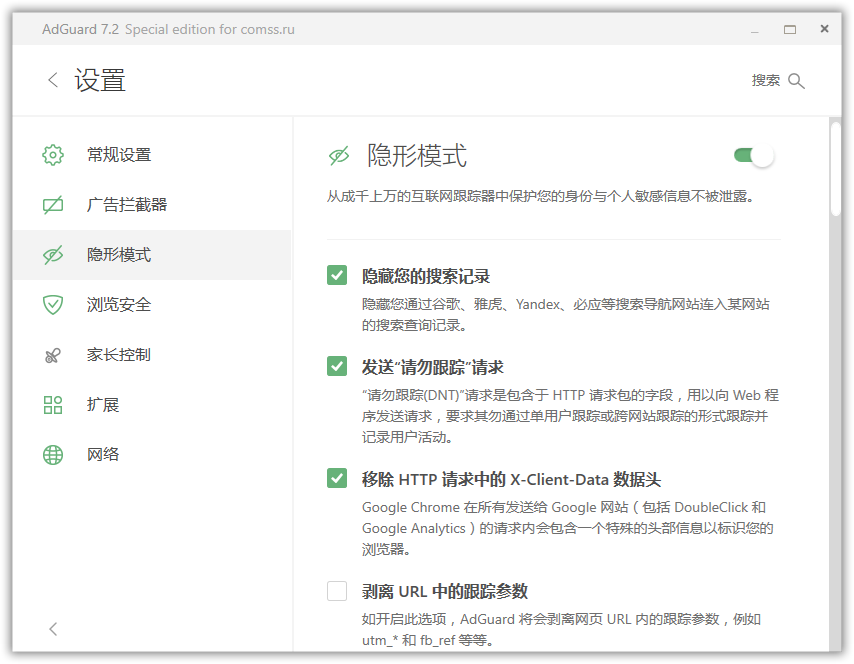
Task: Enable 剥离 URL 中的跟踪参数 checkbox
Action: click(337, 590)
